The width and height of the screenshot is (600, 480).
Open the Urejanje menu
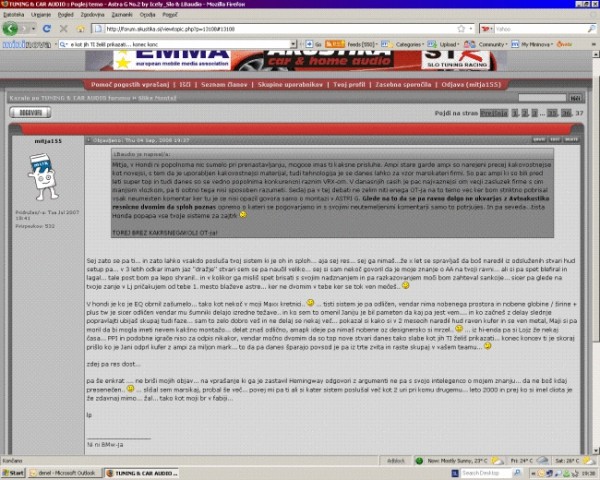point(41,15)
